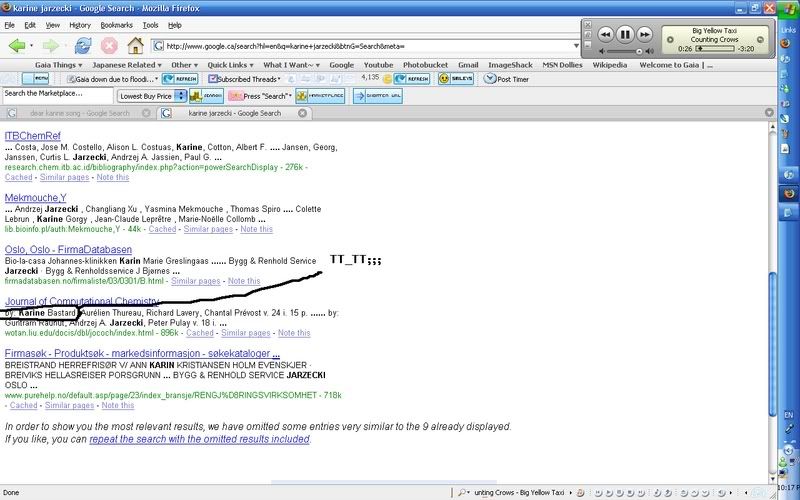Viewport: 800px width, 500px height.
Task: Open the Press "Search" dropdown
Action: tap(260, 96)
